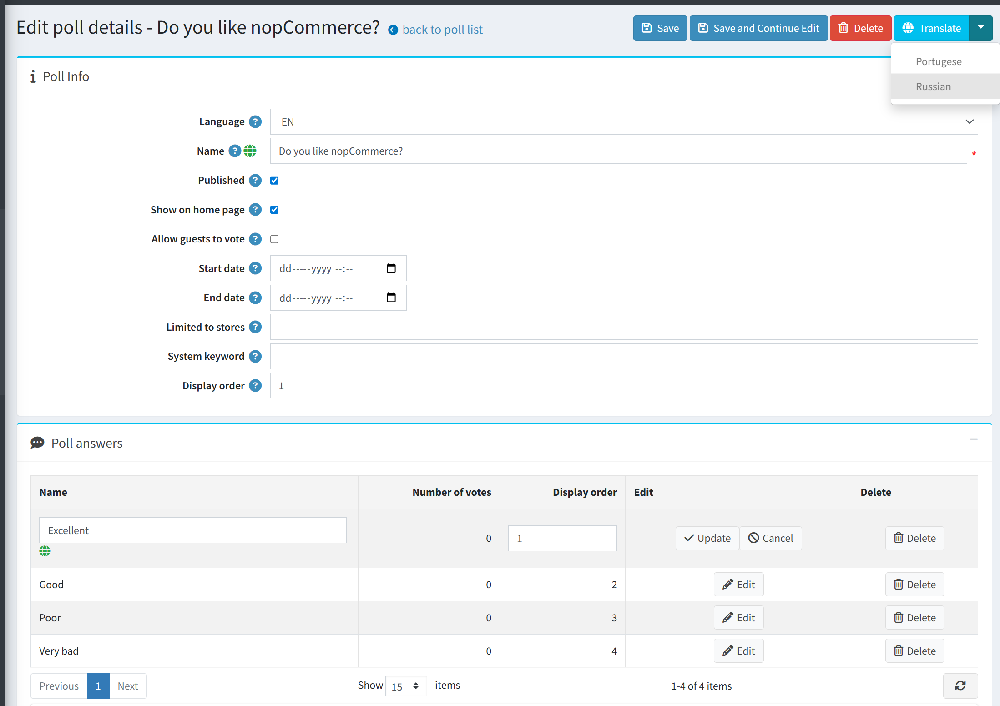Click the globe icon under Excellent answer
The image size is (1000, 706).
(x=45, y=551)
